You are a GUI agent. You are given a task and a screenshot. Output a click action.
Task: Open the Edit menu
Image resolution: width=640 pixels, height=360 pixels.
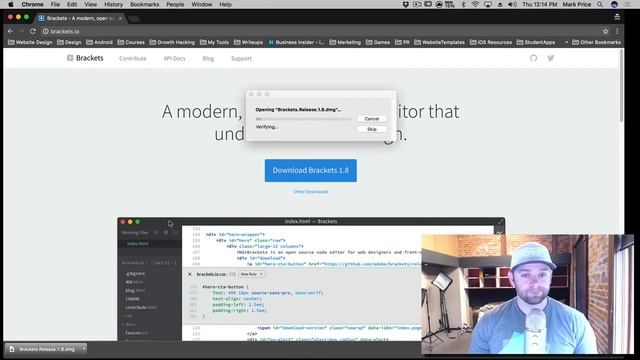(72, 4)
